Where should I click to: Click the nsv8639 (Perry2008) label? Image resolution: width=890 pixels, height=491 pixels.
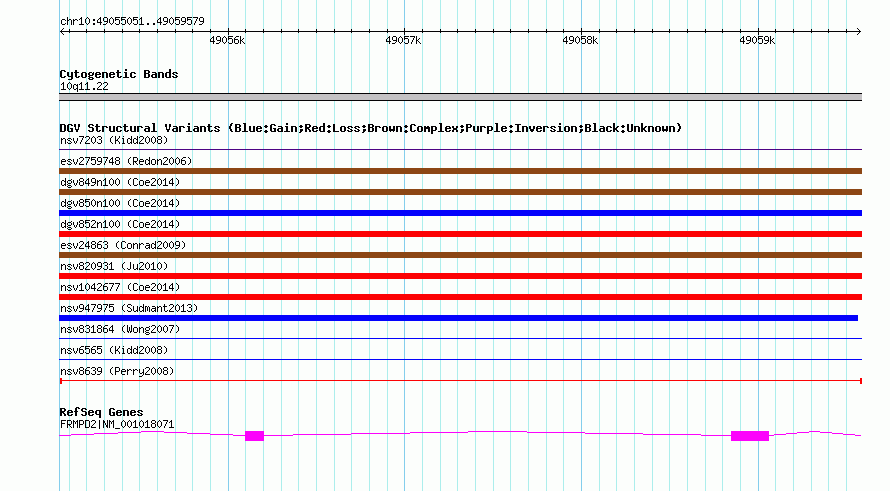click(117, 371)
